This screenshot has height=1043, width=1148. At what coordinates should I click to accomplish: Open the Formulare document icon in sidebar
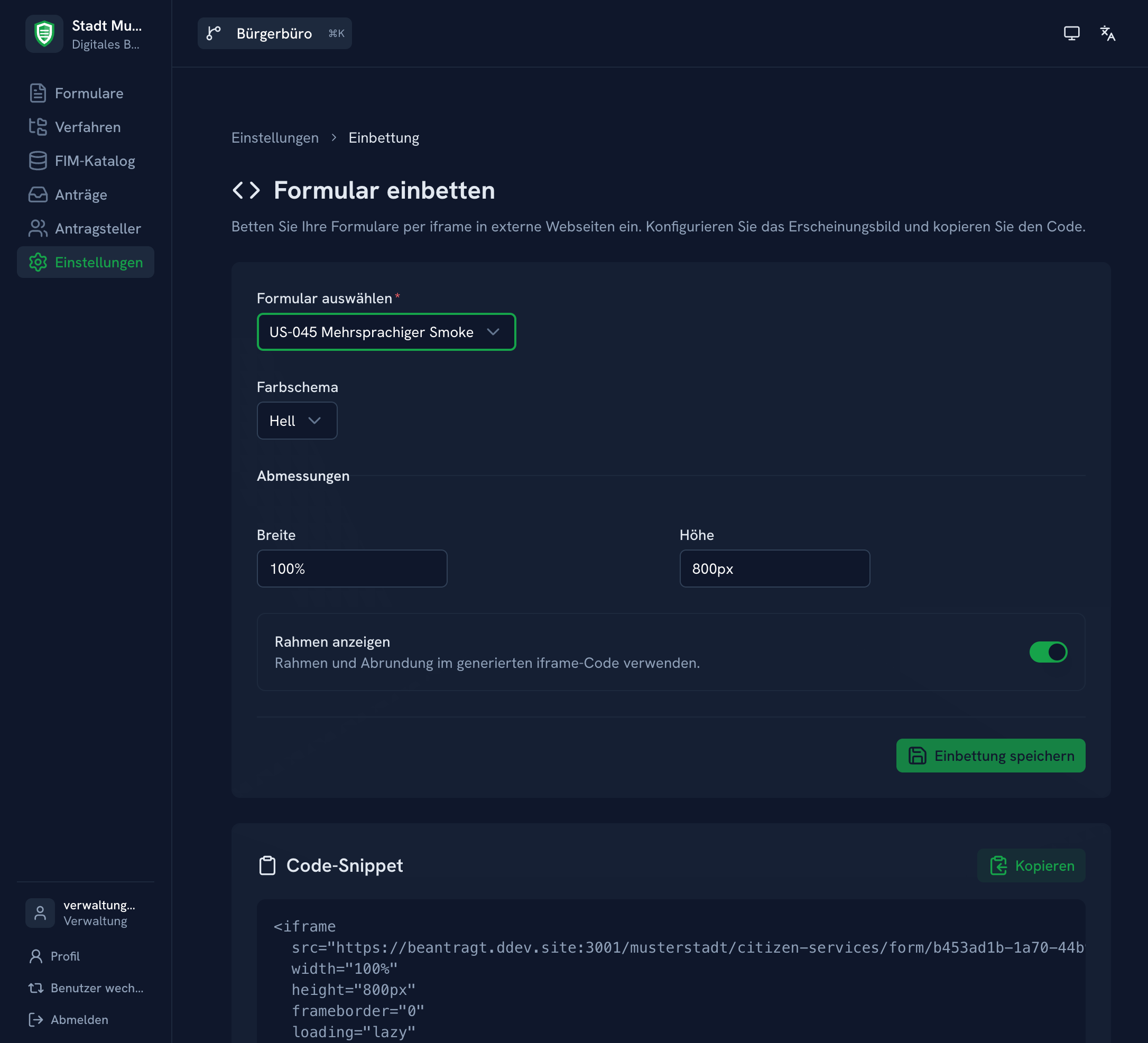(38, 93)
